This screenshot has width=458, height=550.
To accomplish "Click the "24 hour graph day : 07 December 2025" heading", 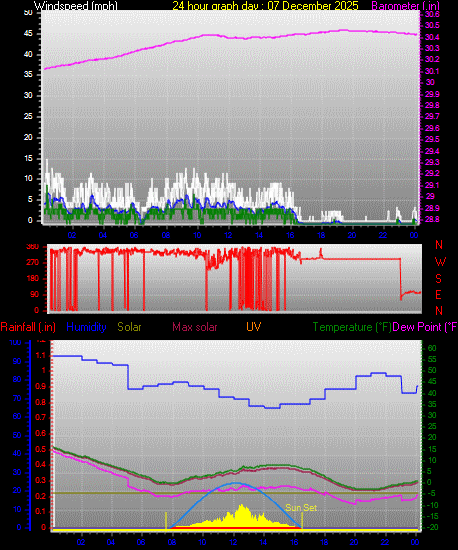I will 265,6.
